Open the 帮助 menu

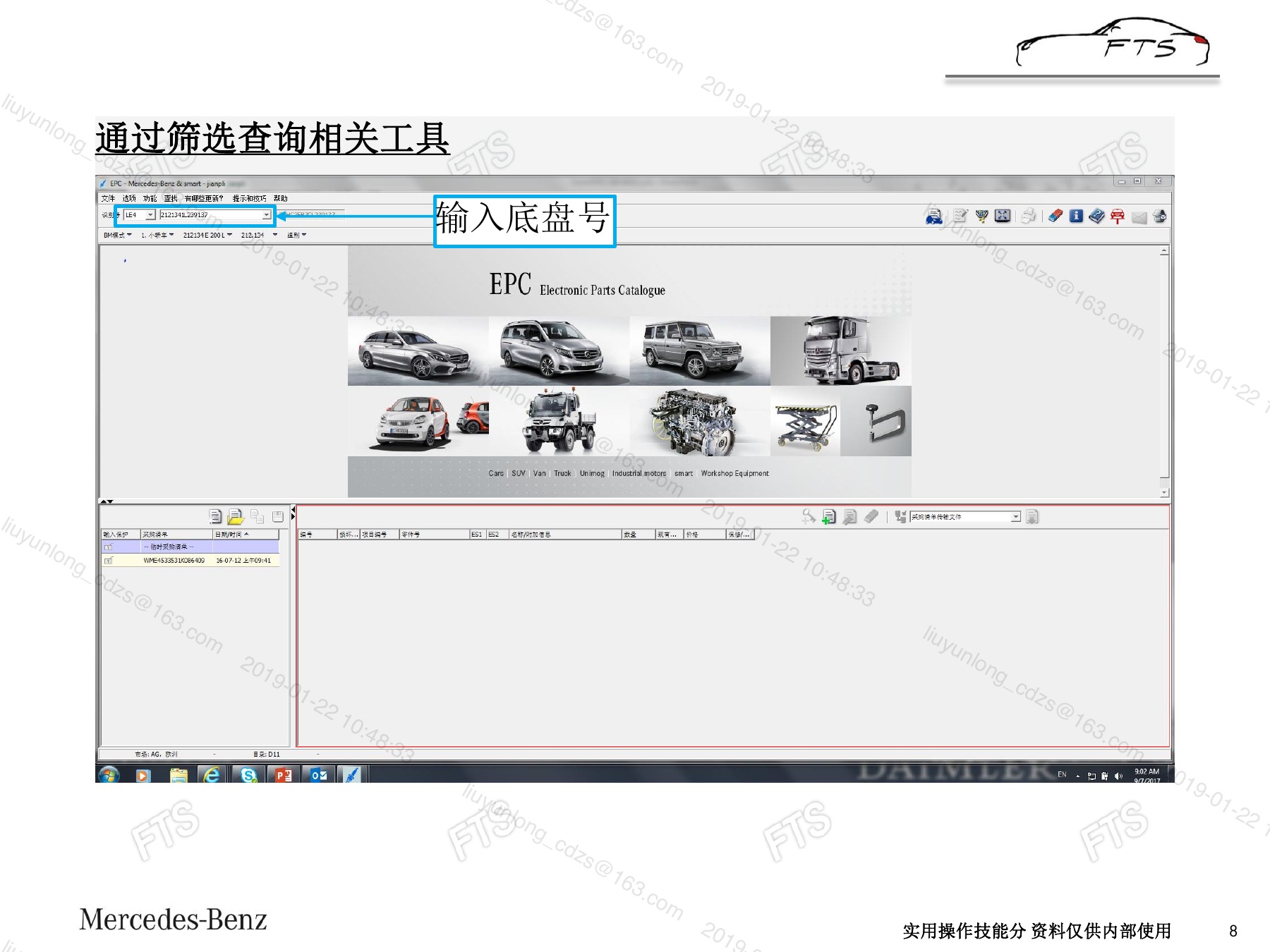[x=281, y=199]
